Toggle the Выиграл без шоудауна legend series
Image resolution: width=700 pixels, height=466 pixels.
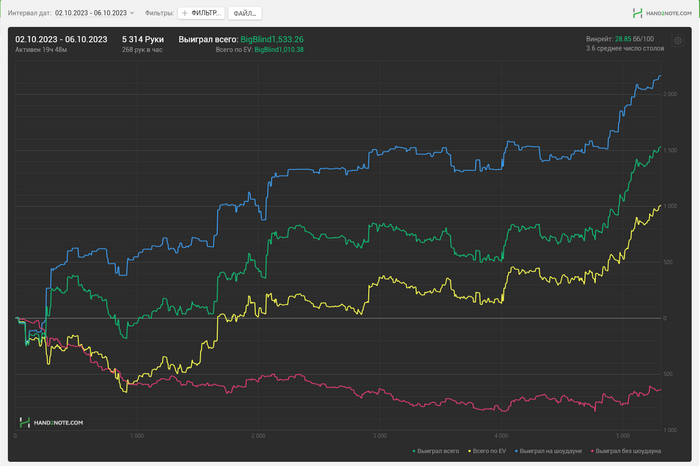pos(625,451)
